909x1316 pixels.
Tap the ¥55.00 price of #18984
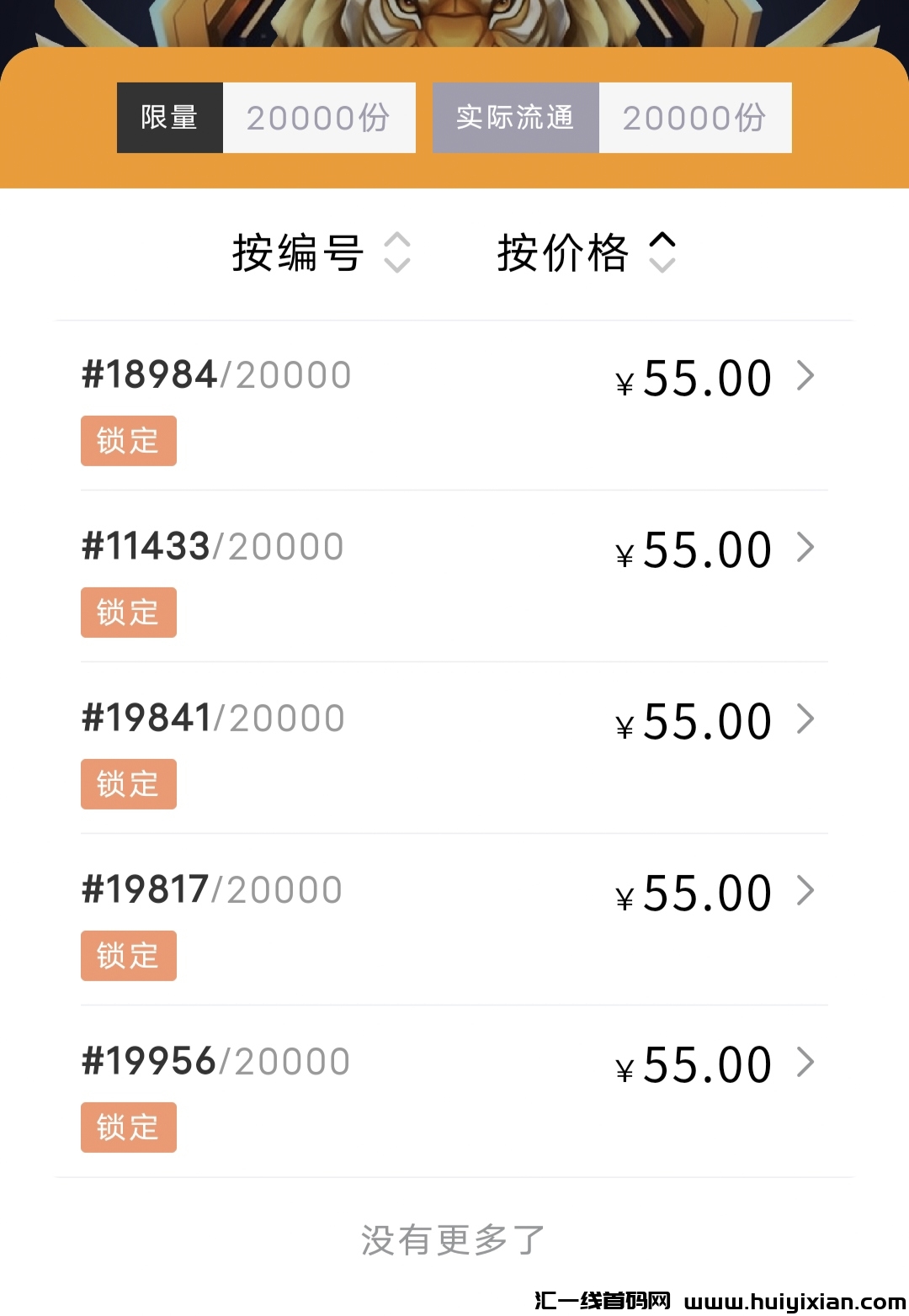(x=694, y=379)
